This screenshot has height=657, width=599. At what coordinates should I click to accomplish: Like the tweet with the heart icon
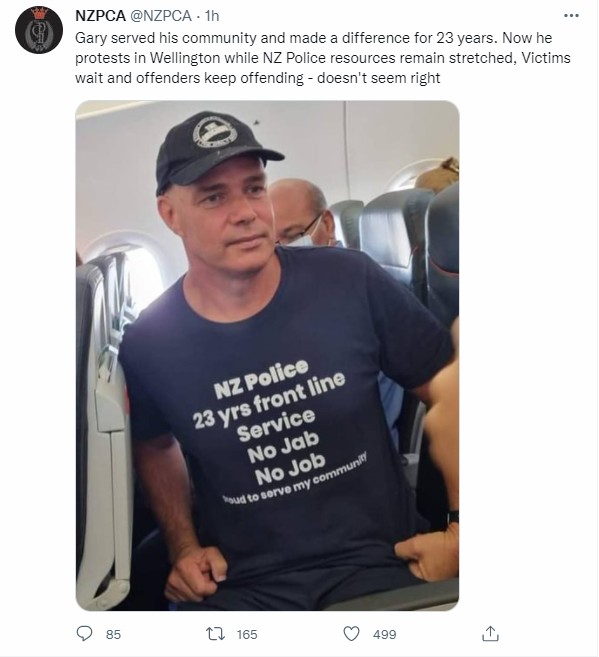[x=351, y=634]
